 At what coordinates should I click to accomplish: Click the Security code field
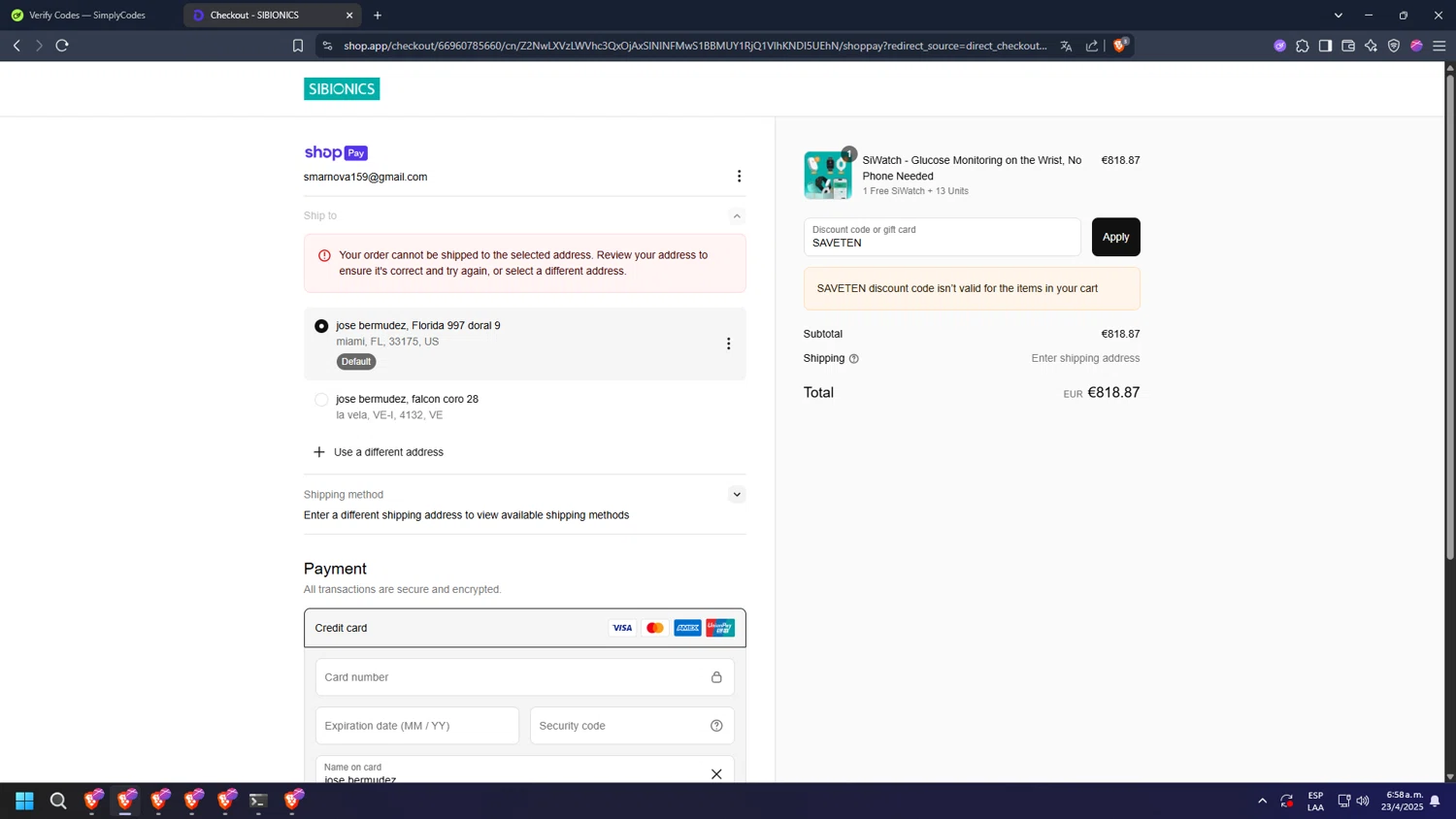pos(632,726)
